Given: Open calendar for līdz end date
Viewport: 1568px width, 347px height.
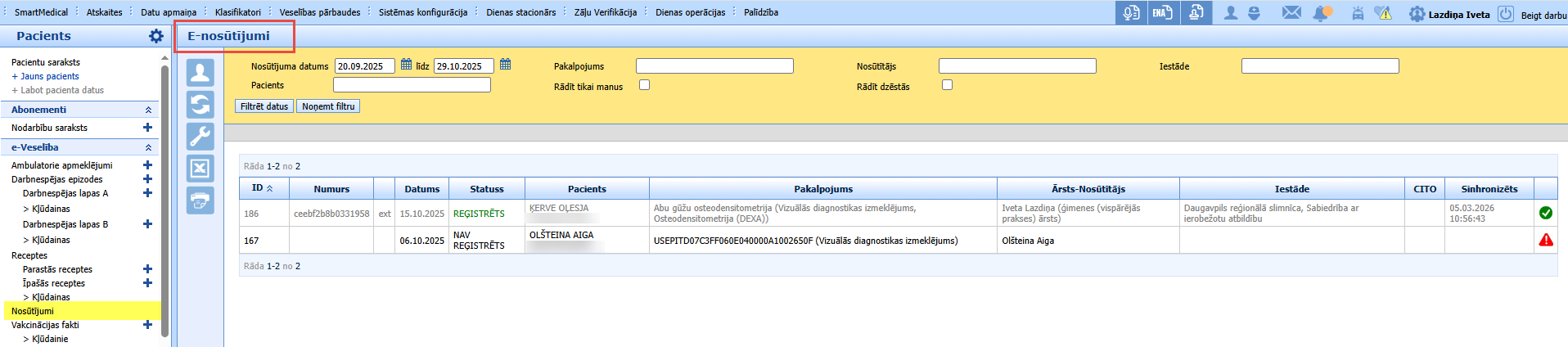Looking at the screenshot, I should click(x=505, y=65).
